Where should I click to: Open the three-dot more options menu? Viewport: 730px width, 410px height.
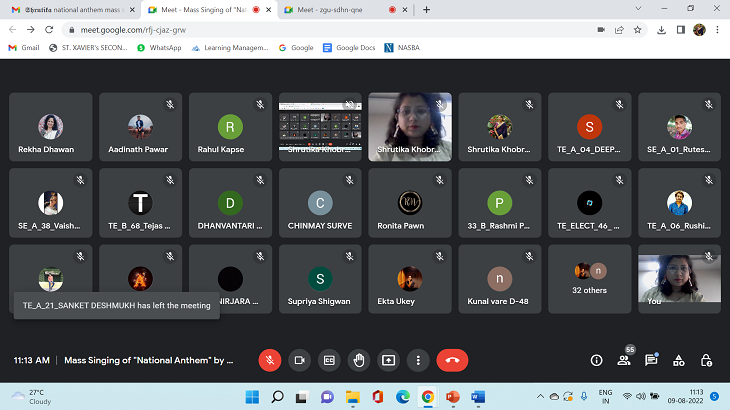tap(418, 360)
